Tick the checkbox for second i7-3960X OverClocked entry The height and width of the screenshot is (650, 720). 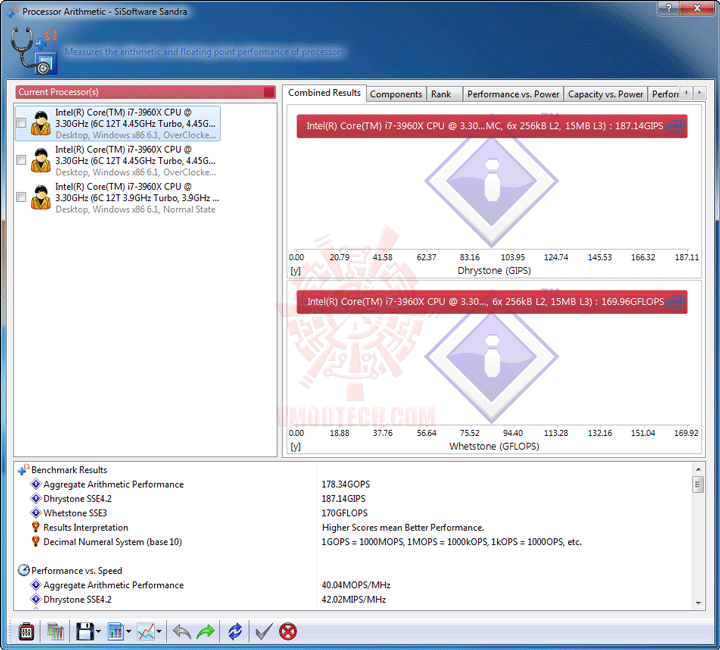21,160
